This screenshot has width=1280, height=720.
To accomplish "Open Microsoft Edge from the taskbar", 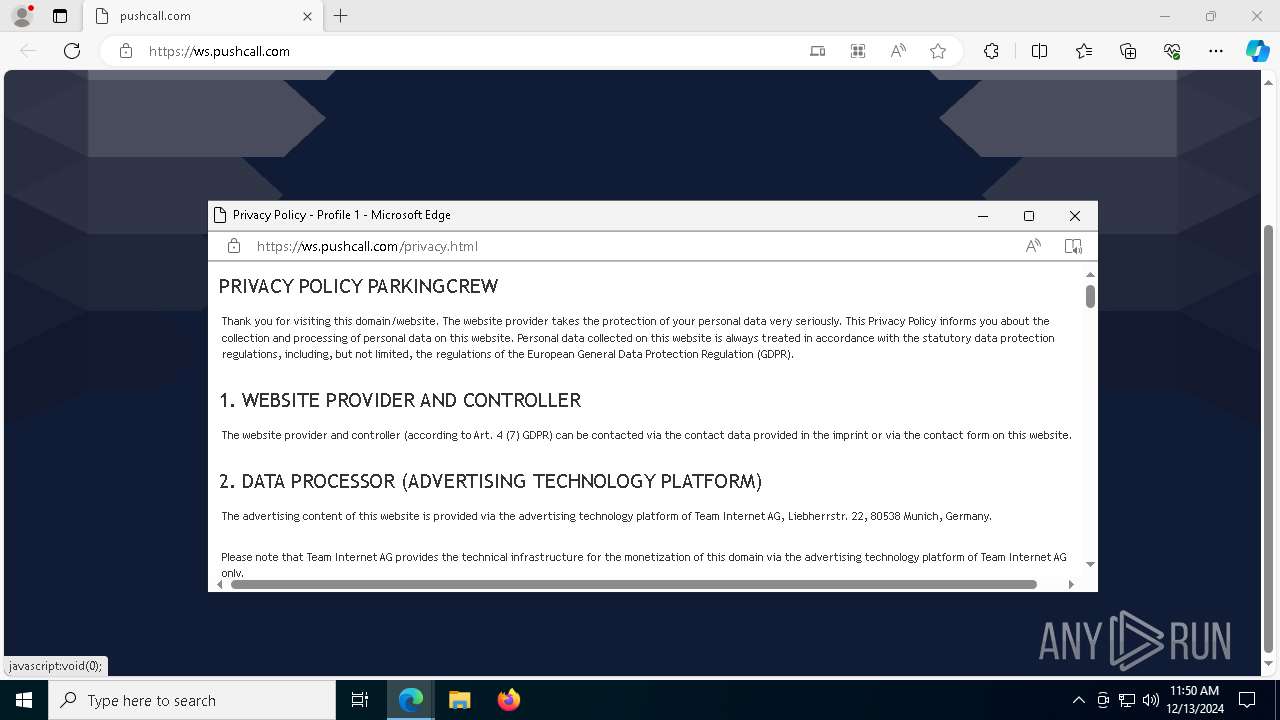I will coord(411,700).
